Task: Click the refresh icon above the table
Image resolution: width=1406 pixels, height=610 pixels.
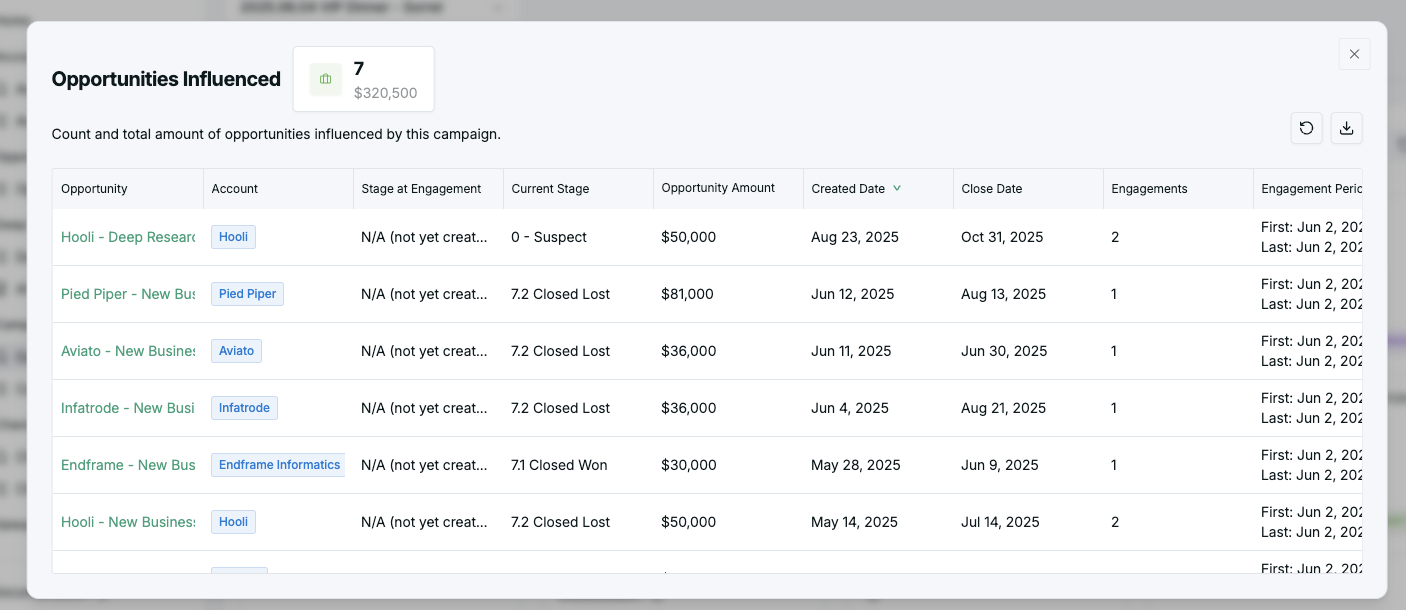Action: [1306, 128]
